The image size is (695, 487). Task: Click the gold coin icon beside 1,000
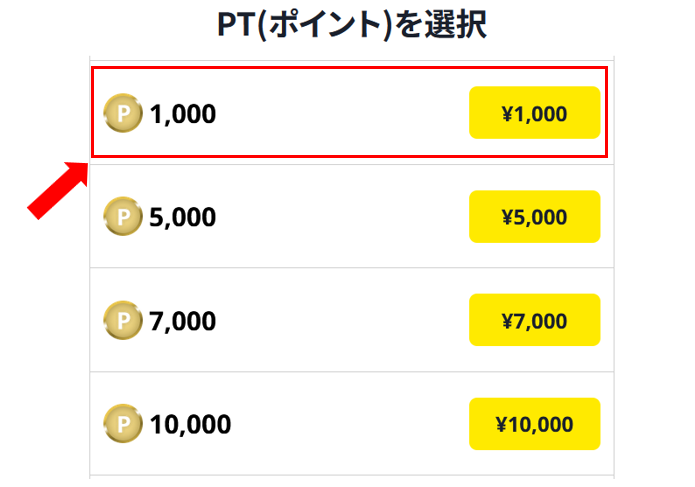[x=123, y=113]
